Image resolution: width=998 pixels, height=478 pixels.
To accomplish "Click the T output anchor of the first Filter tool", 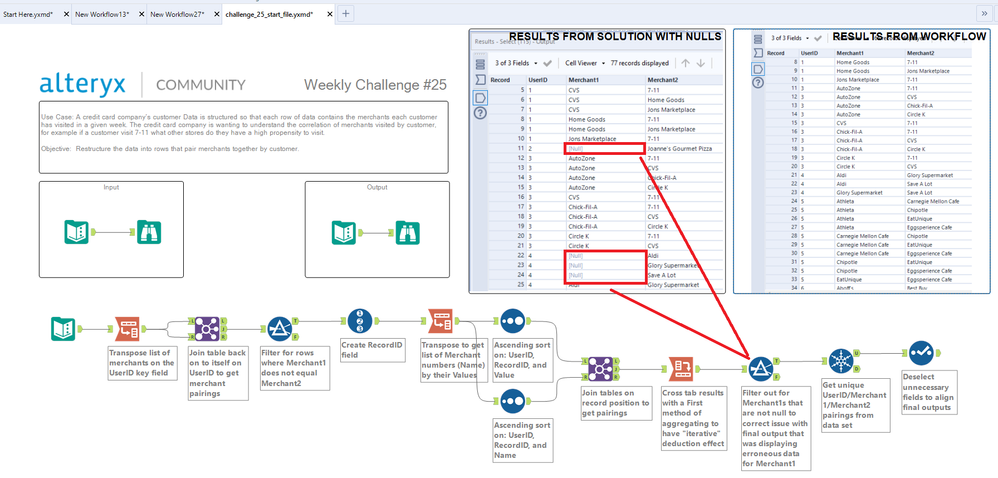I will pos(296,322).
